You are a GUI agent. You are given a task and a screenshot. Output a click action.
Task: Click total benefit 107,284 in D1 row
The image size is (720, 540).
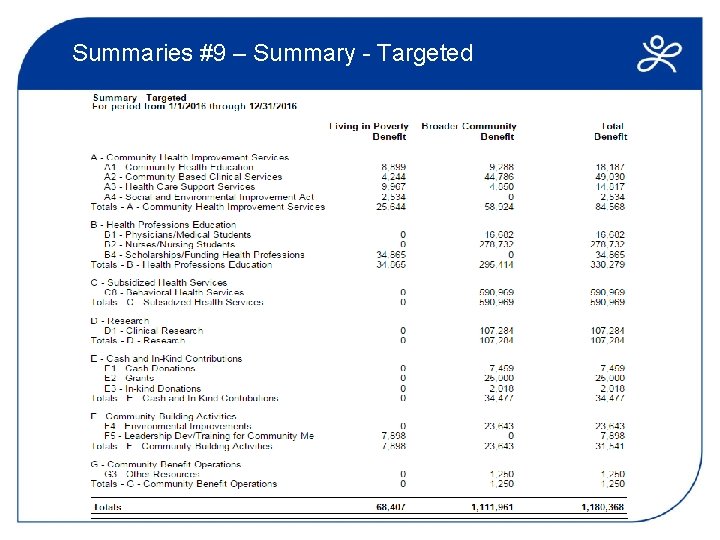608,331
